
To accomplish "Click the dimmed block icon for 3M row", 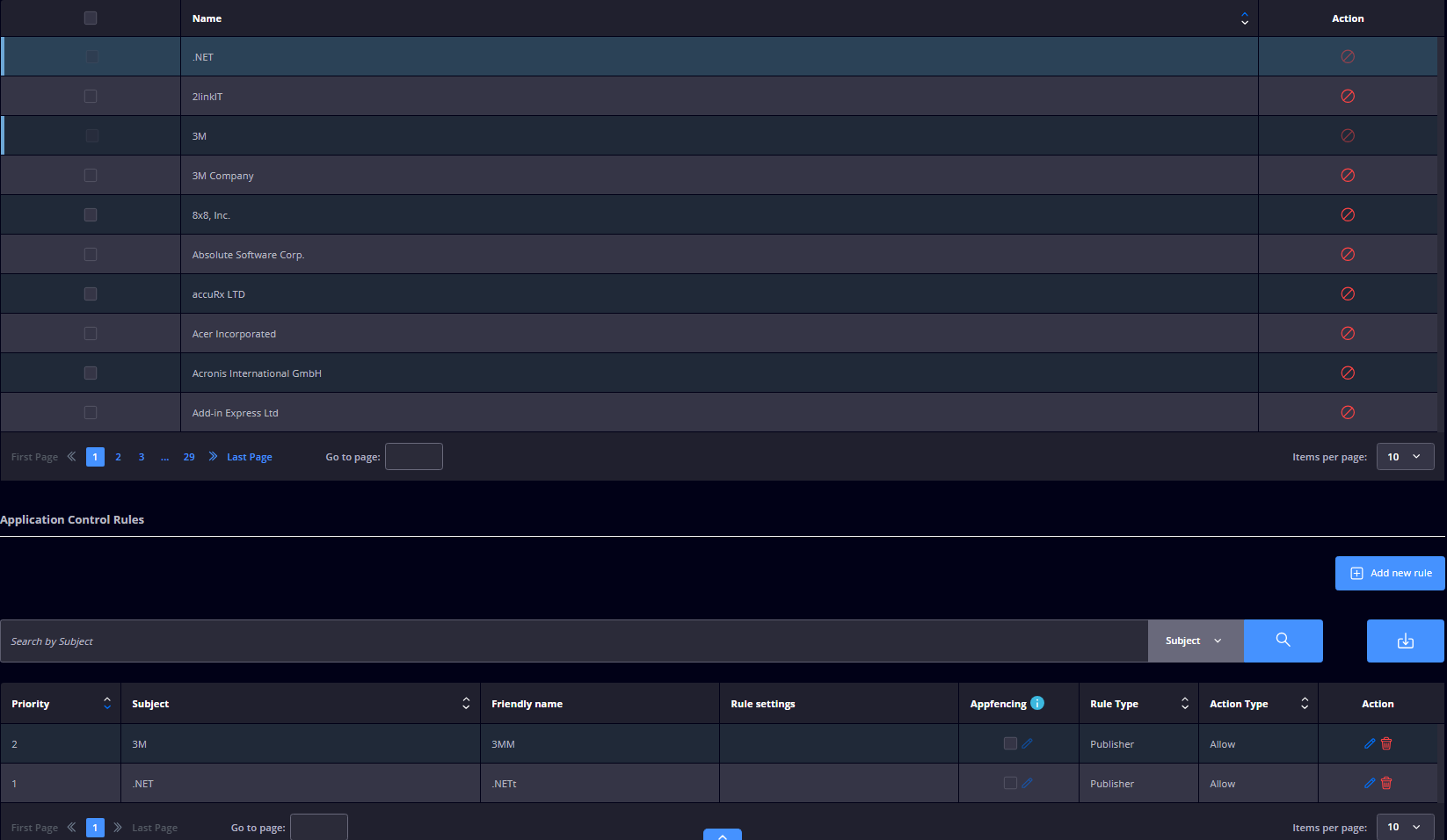I will [x=1348, y=135].
